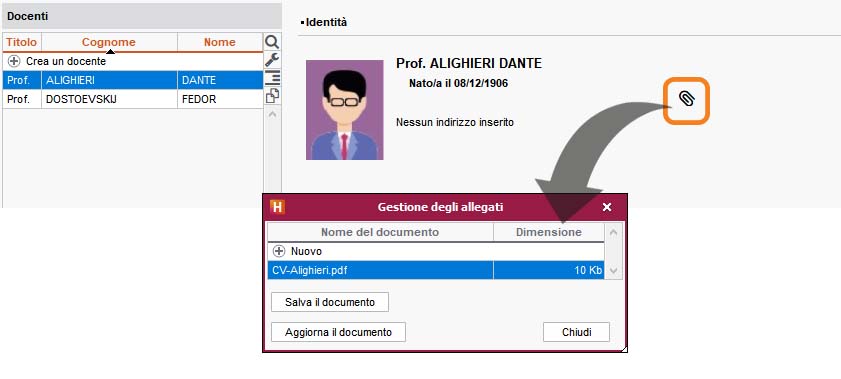Screen dimensions: 841x379
Task: Select the DOSTOEVSKIJ teacher row
Action: [x=132, y=99]
